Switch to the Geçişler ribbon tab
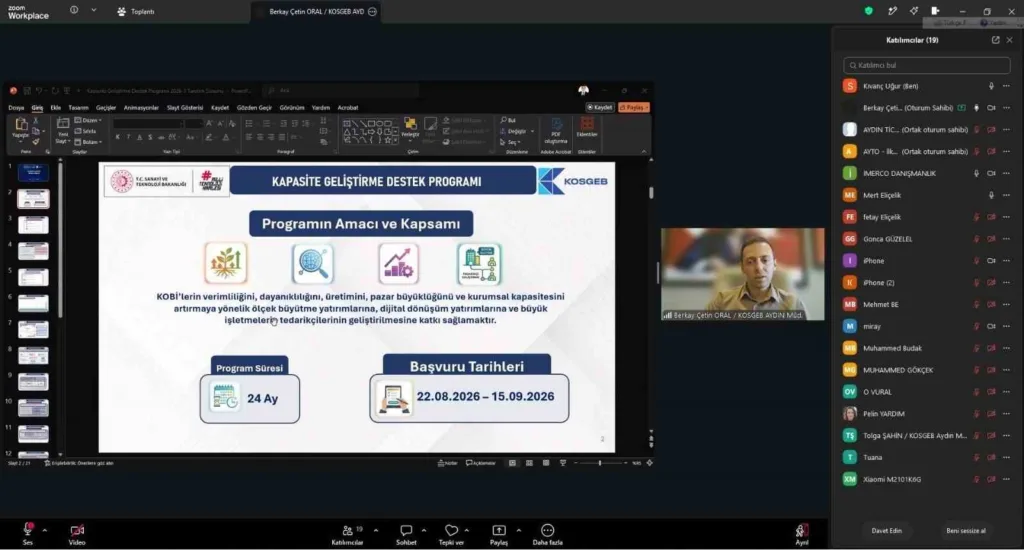This screenshot has width=1024, height=550. coord(106,108)
